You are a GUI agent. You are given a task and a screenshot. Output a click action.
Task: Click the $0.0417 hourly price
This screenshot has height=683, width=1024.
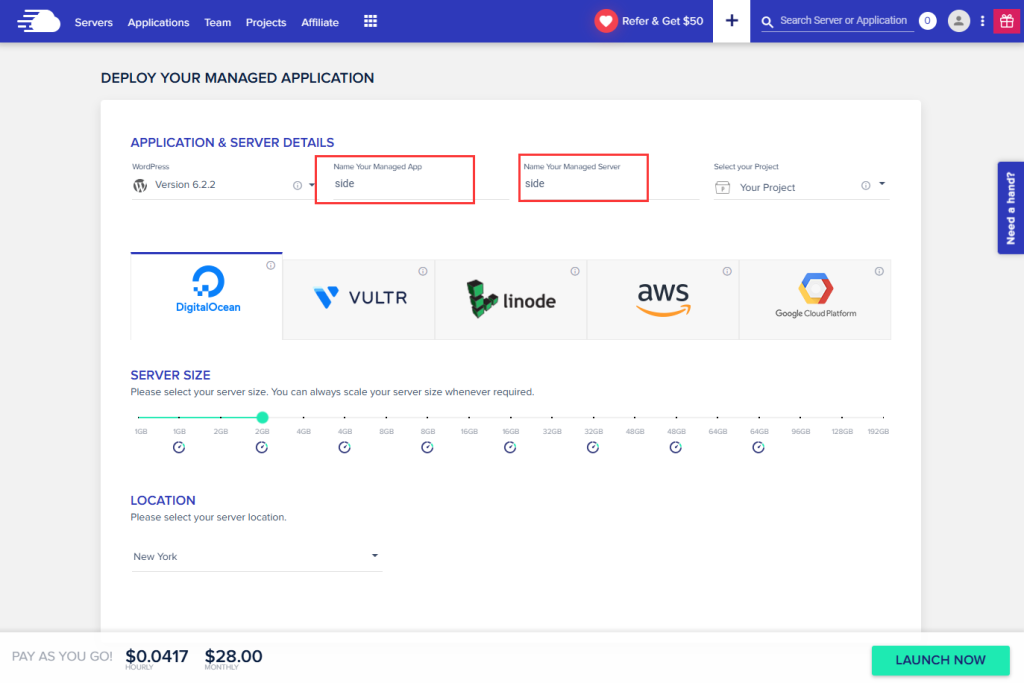(x=157, y=656)
